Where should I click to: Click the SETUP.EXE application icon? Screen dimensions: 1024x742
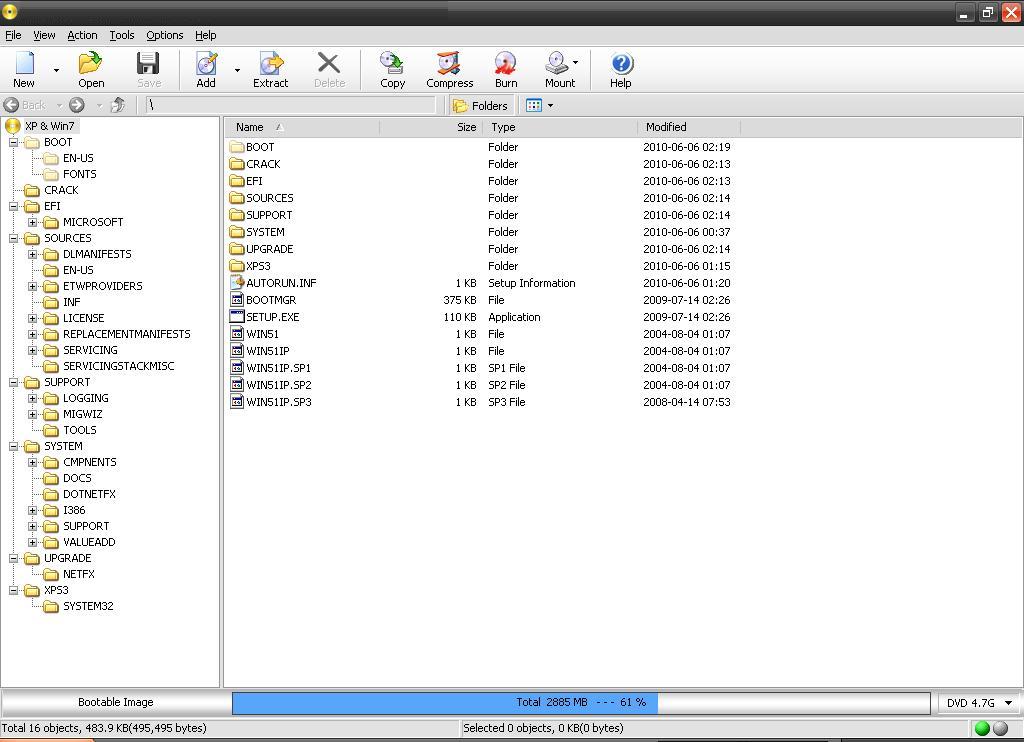coord(237,317)
